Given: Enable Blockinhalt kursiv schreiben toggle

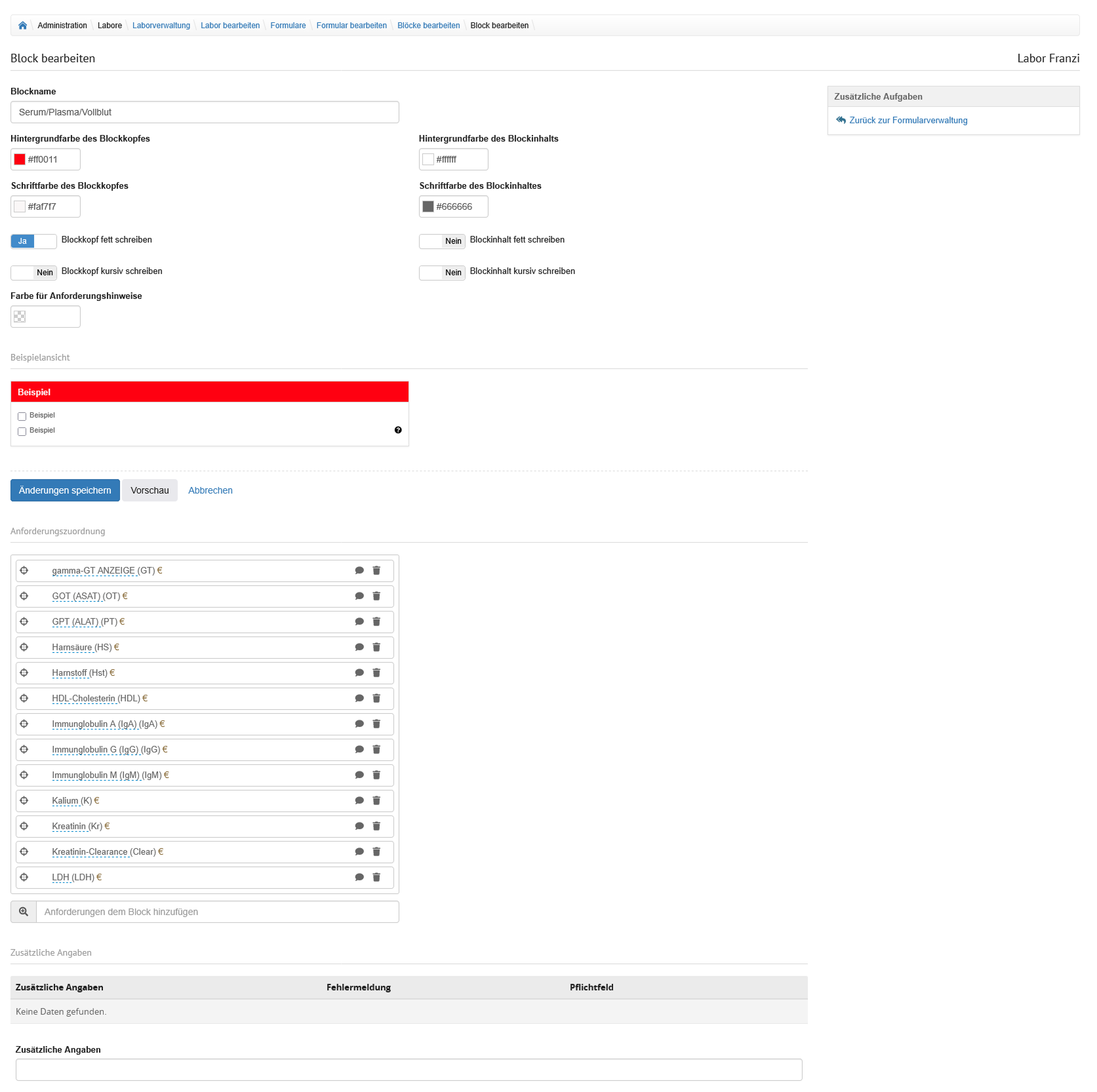Looking at the screenshot, I should [442, 273].
